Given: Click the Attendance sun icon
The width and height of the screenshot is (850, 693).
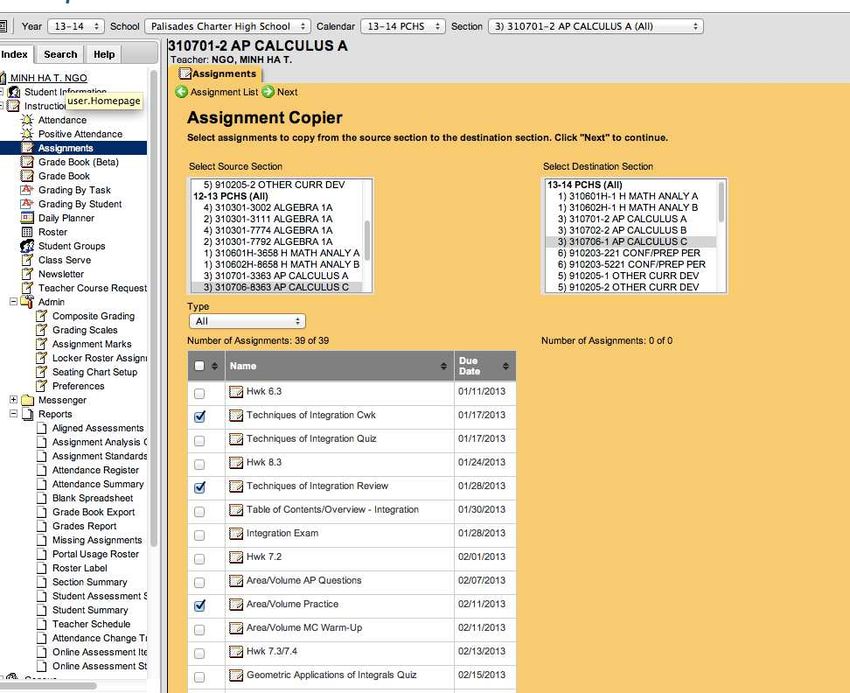Looking at the screenshot, I should [27, 120].
